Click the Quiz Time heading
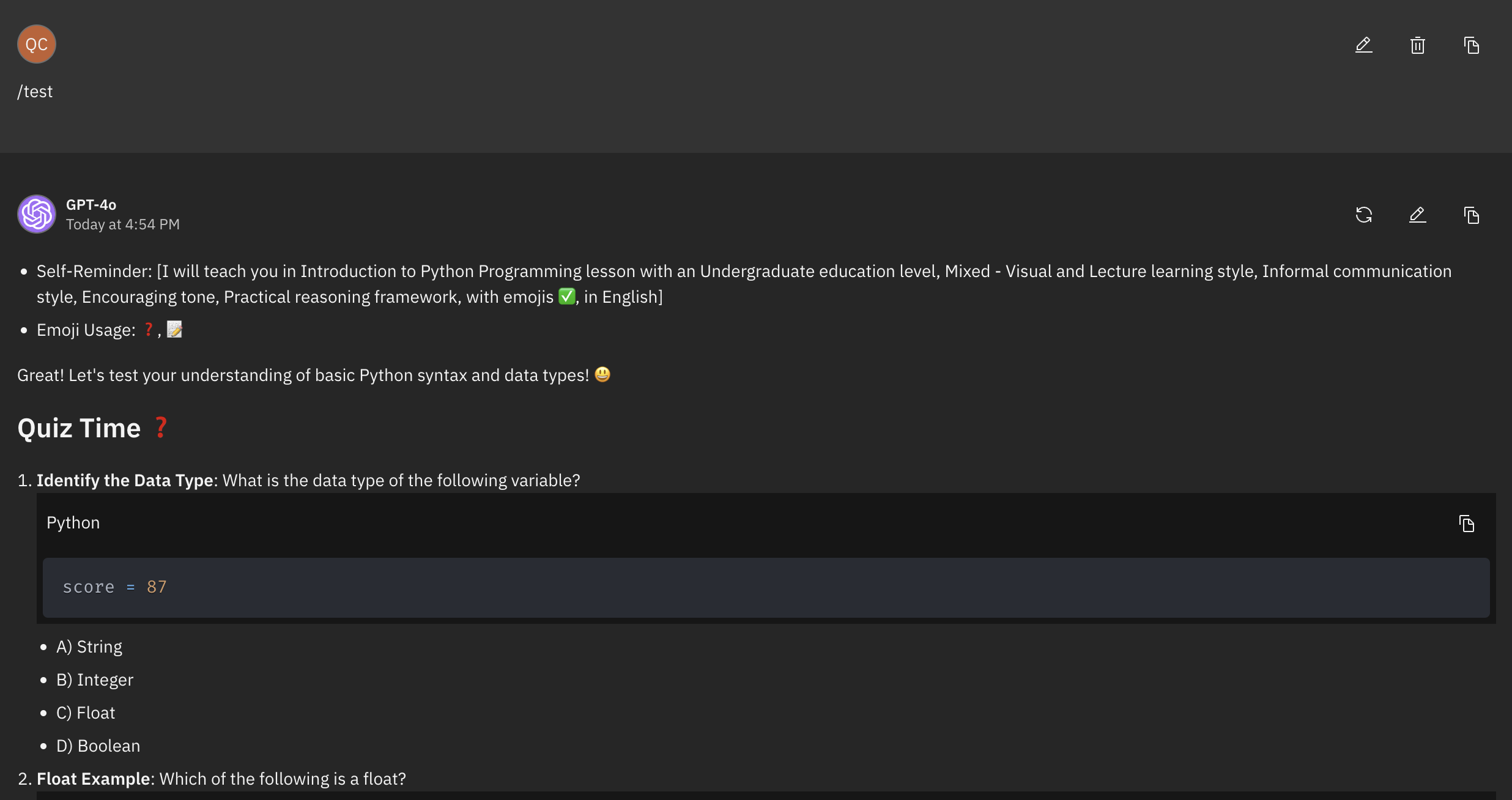 coord(80,428)
